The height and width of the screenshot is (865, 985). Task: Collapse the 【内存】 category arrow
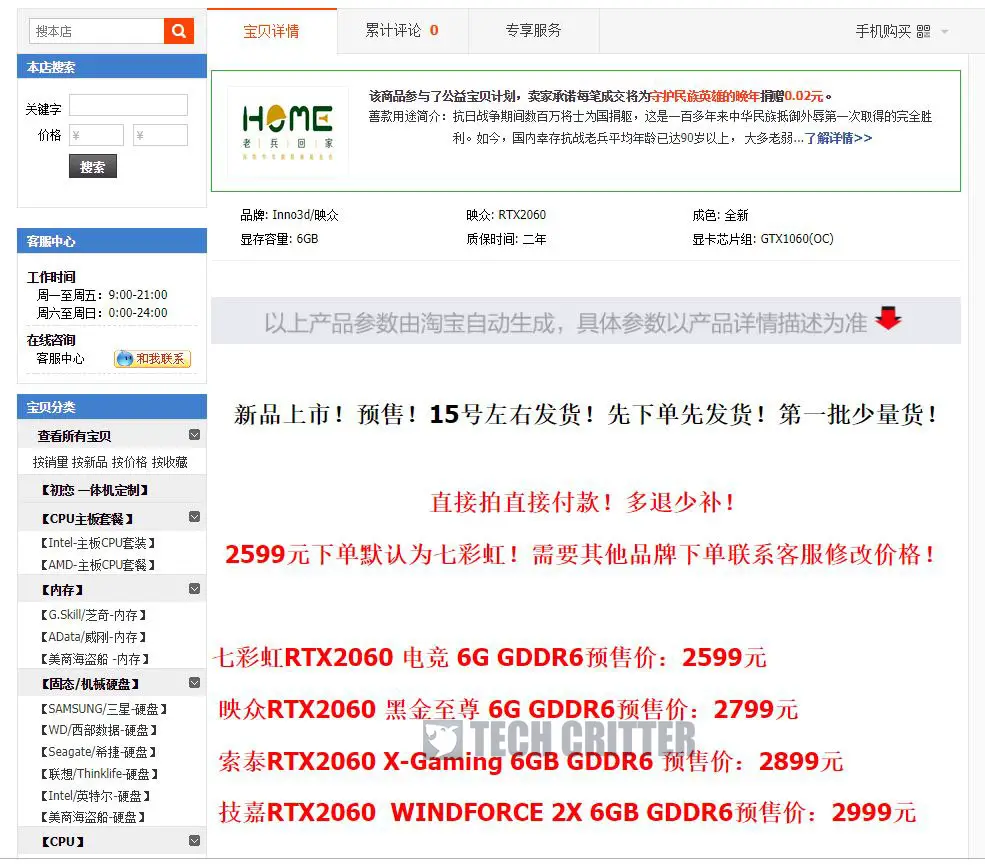click(195, 589)
